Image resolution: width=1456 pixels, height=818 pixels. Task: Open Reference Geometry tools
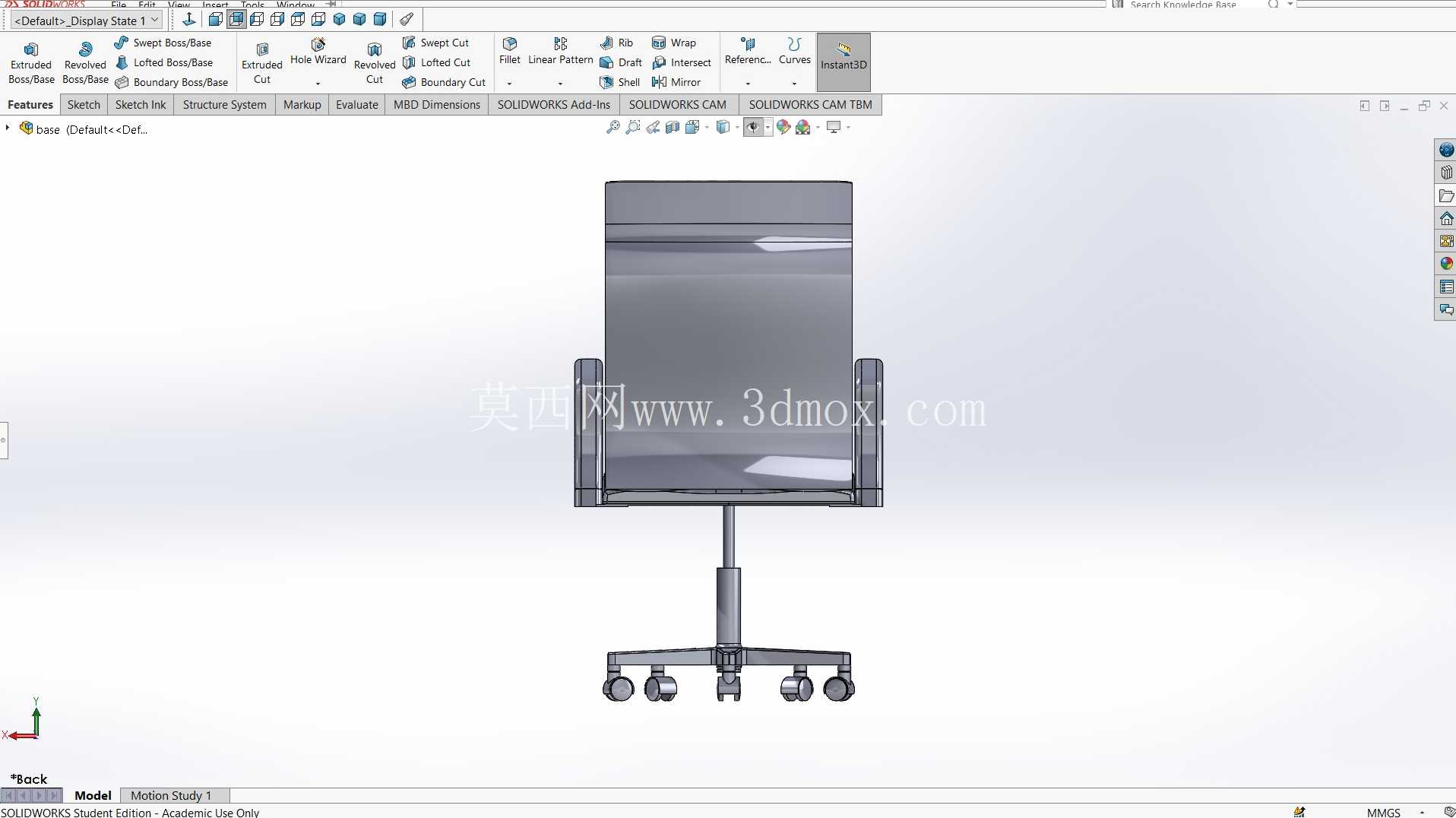tap(748, 52)
